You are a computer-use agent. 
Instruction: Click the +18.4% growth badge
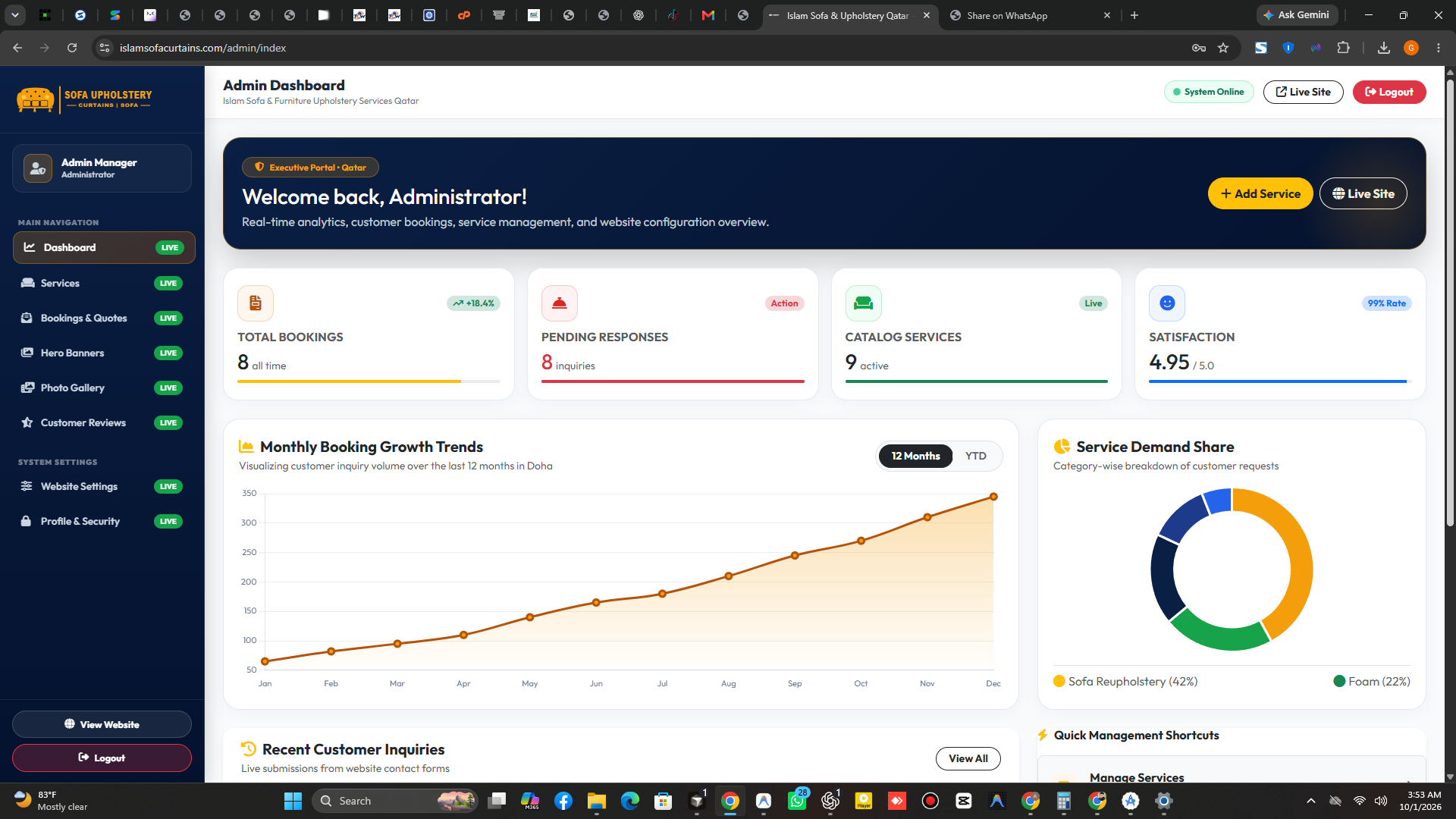(x=473, y=303)
